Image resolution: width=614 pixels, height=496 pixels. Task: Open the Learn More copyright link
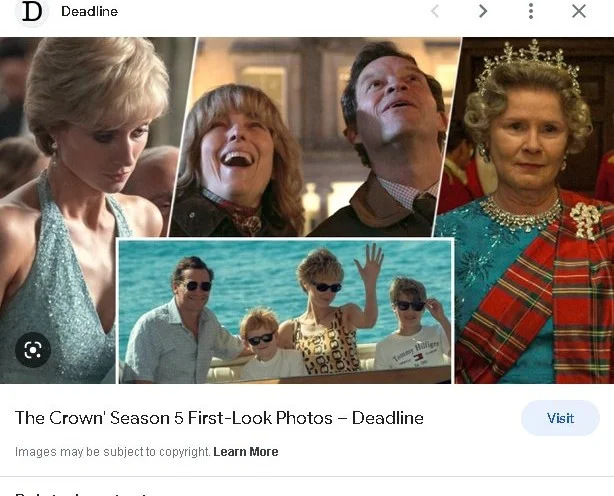point(246,452)
